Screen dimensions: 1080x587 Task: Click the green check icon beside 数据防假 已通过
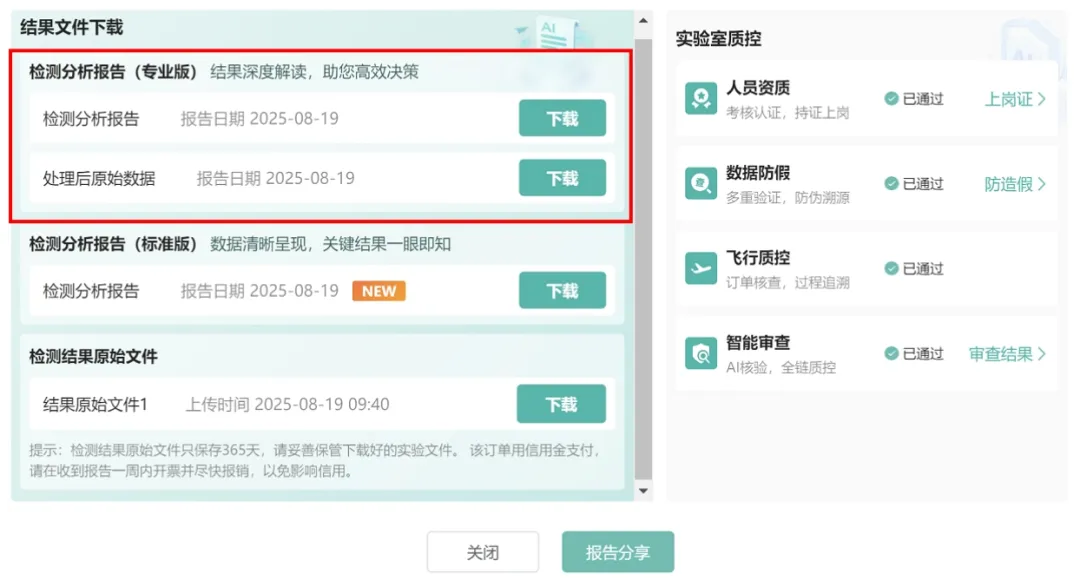pyautogui.click(x=891, y=184)
